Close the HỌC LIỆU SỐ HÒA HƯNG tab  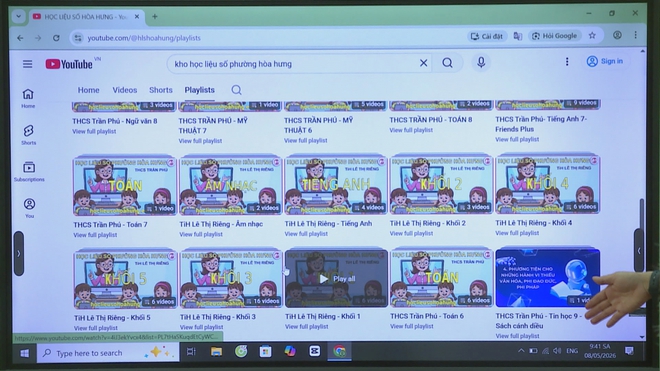pos(137,16)
